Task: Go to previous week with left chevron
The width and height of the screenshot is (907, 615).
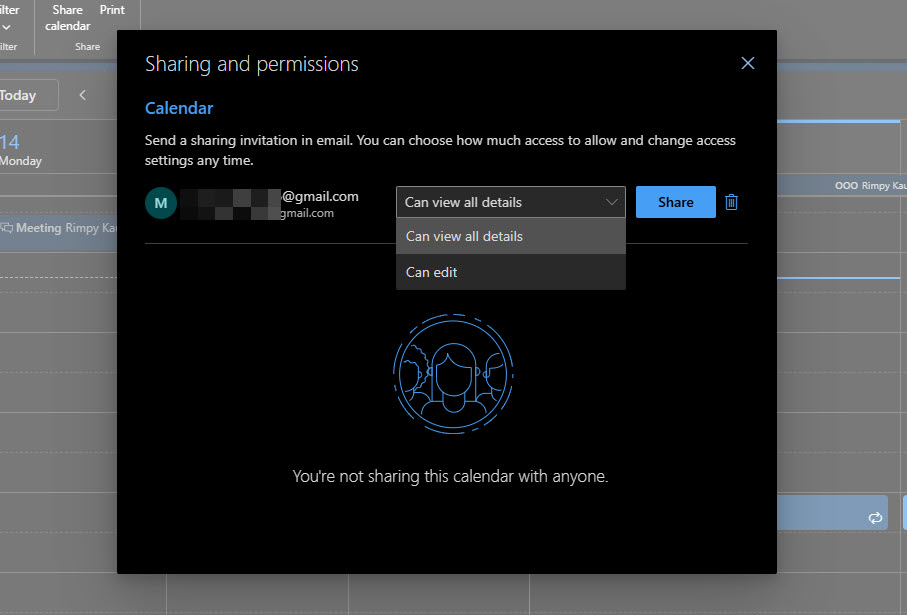Action: point(82,95)
